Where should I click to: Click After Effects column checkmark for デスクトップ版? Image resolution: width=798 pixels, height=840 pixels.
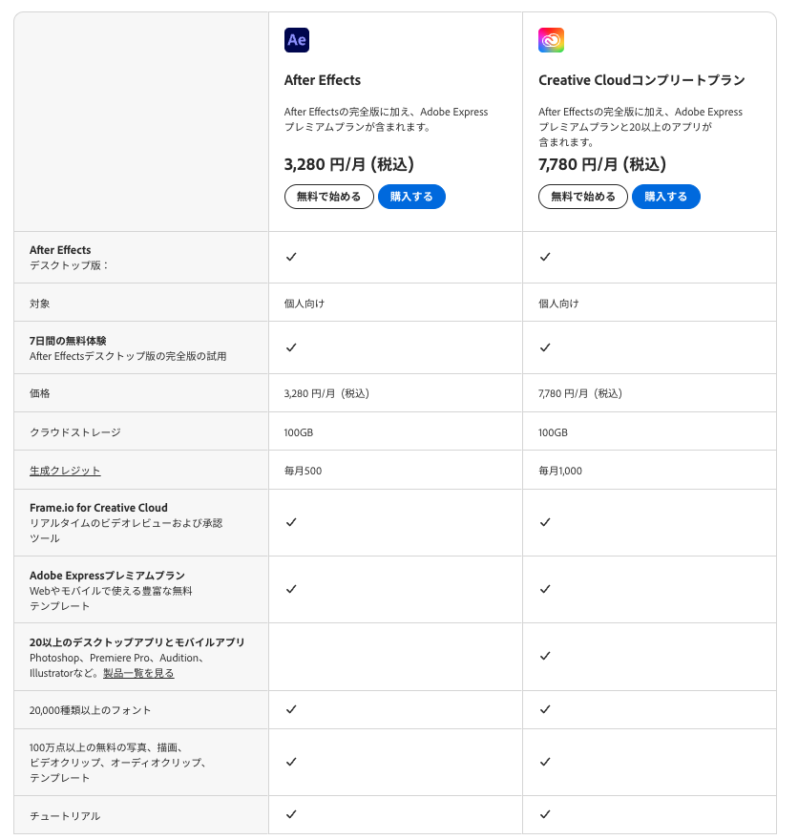tap(291, 257)
